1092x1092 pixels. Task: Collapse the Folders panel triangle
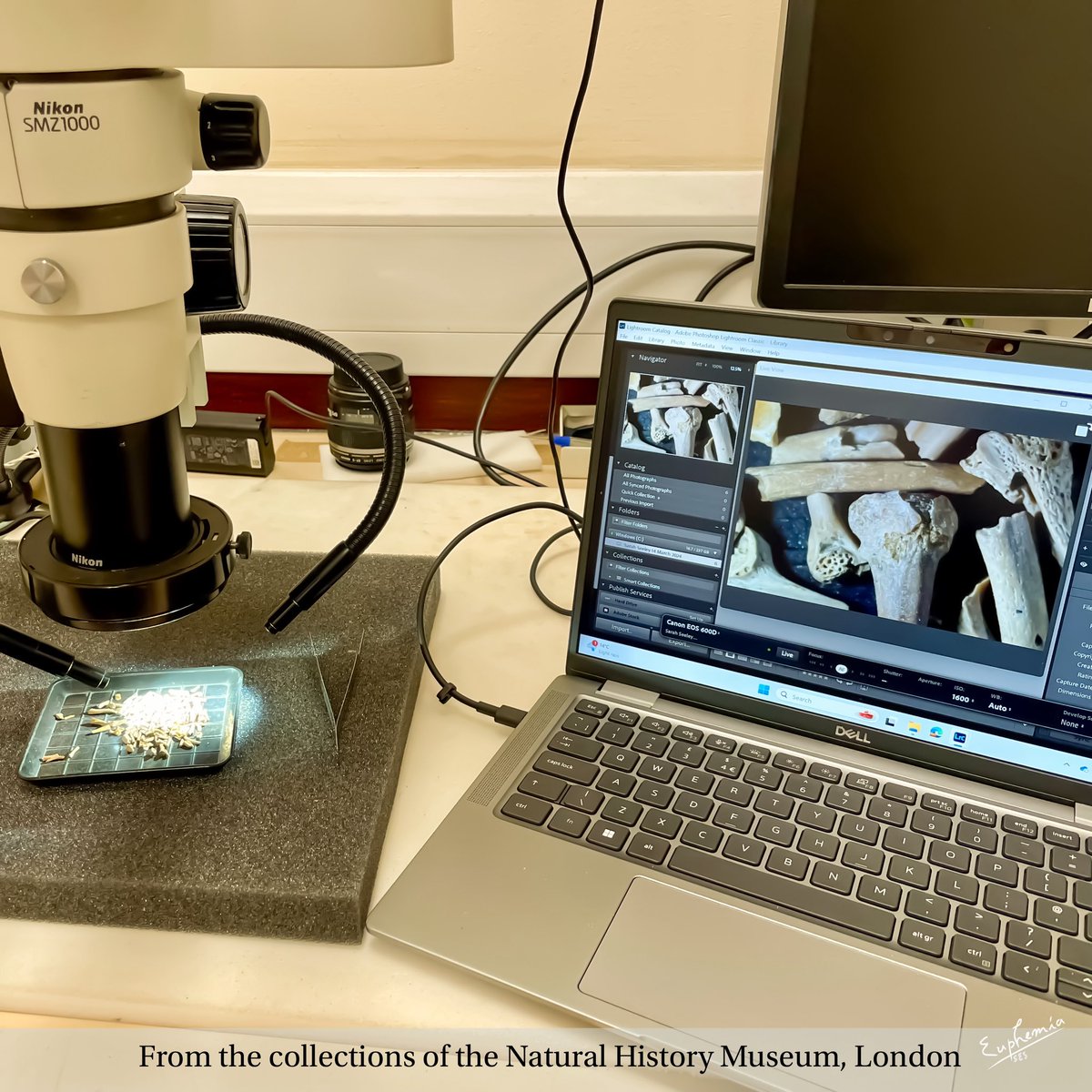tap(613, 508)
